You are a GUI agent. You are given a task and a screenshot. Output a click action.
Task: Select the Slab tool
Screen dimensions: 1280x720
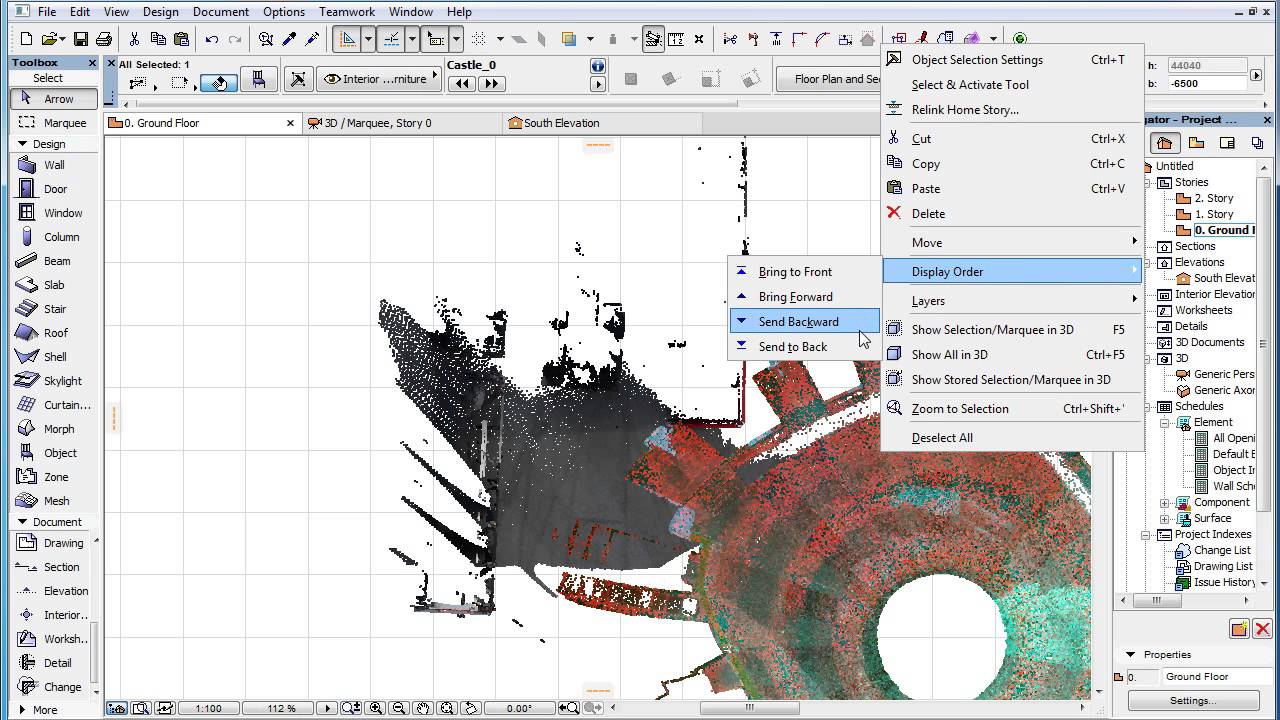(54, 285)
